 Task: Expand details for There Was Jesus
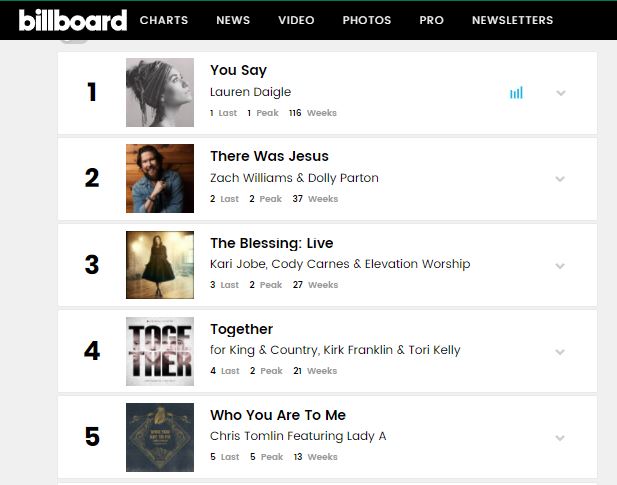560,179
